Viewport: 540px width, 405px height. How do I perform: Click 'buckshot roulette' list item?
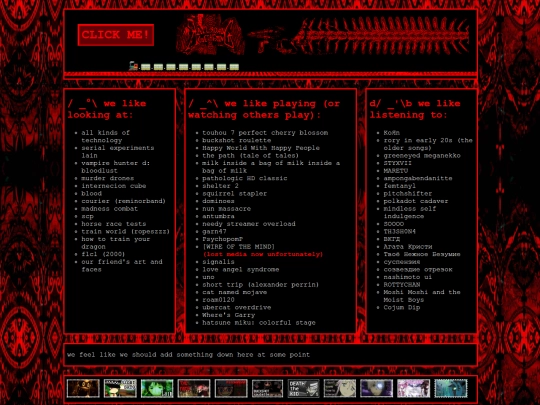coord(237,140)
